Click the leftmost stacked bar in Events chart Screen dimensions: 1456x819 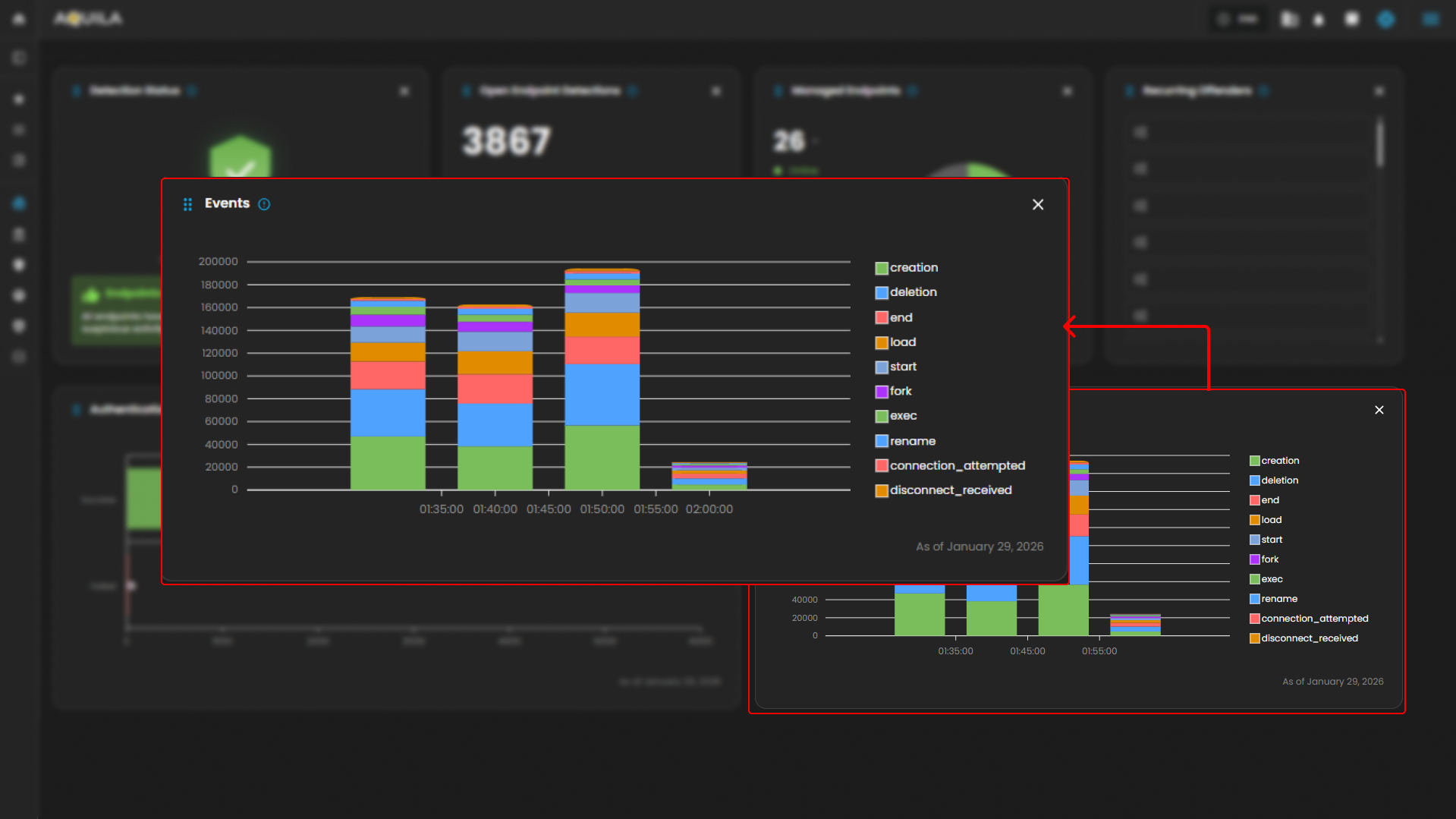pos(388,395)
